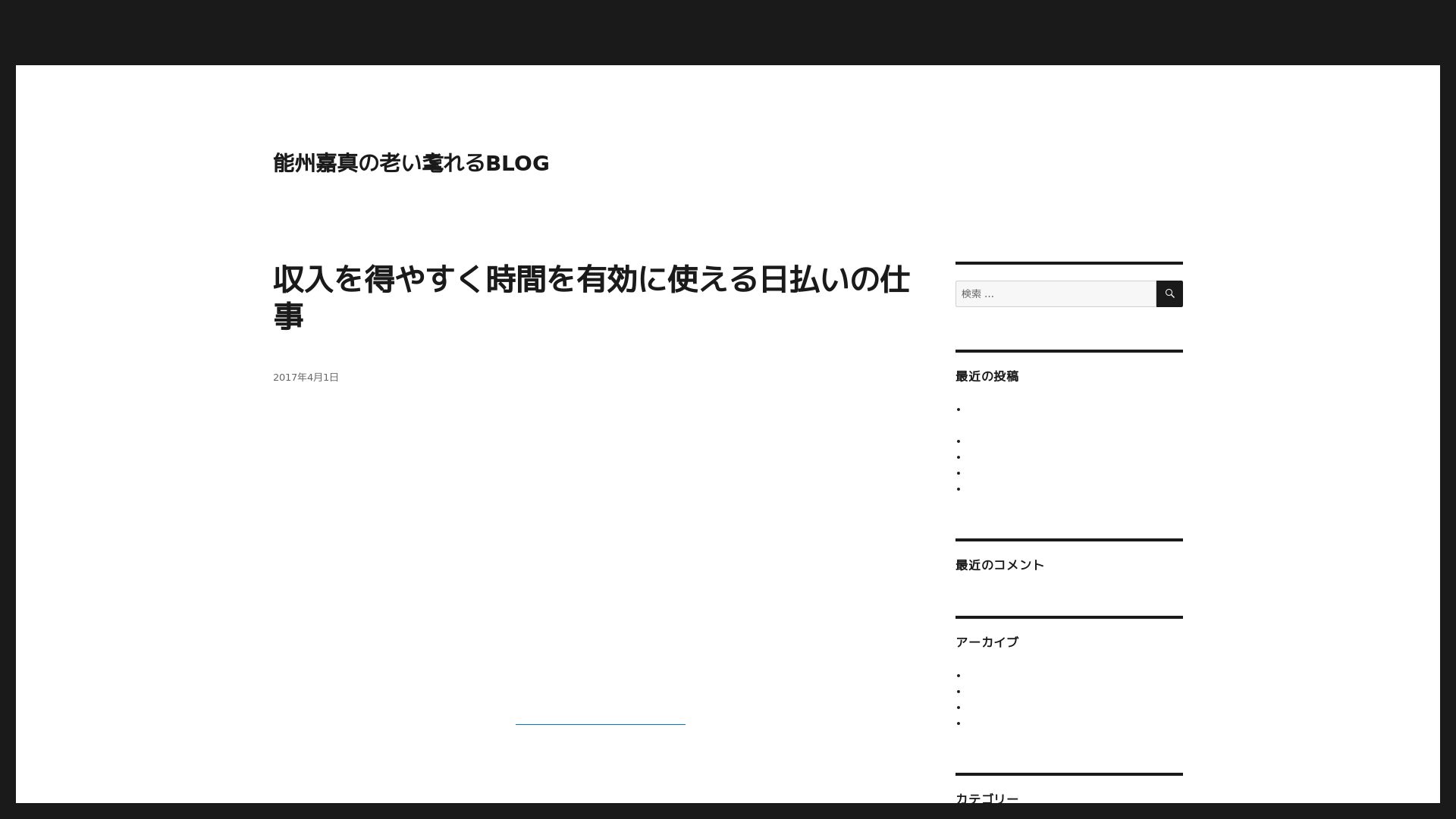This screenshot has height=819, width=1456.
Task: Follow the underlined link in the article body
Action: coord(601,722)
